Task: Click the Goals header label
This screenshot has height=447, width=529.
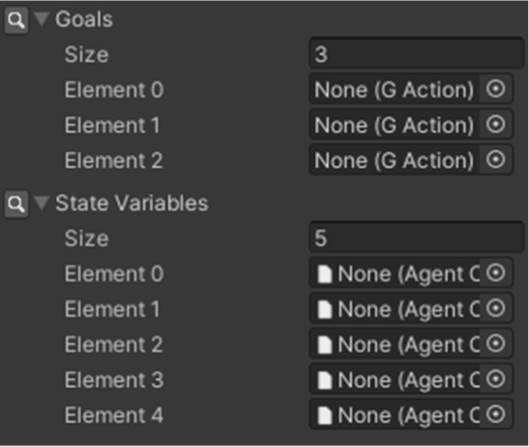Action: pos(84,19)
